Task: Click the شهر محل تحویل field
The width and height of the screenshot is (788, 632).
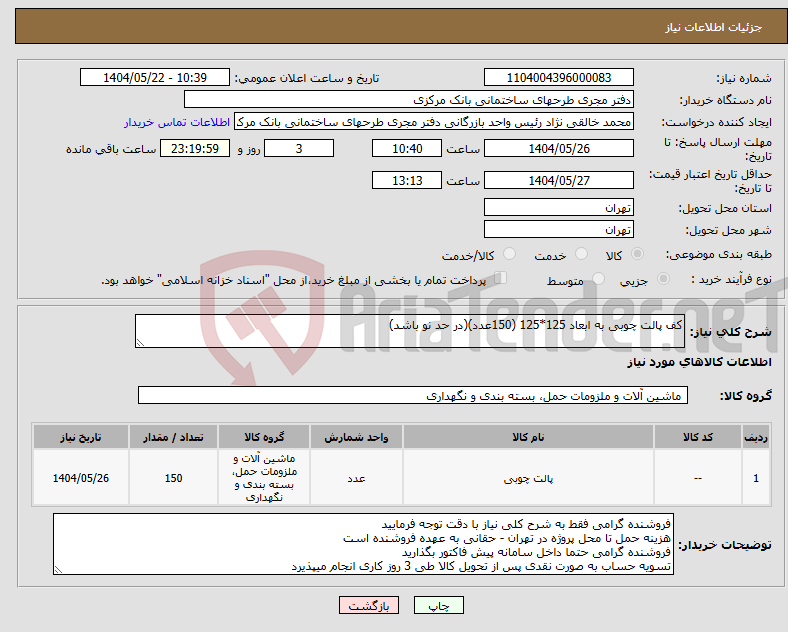Action: point(558,230)
